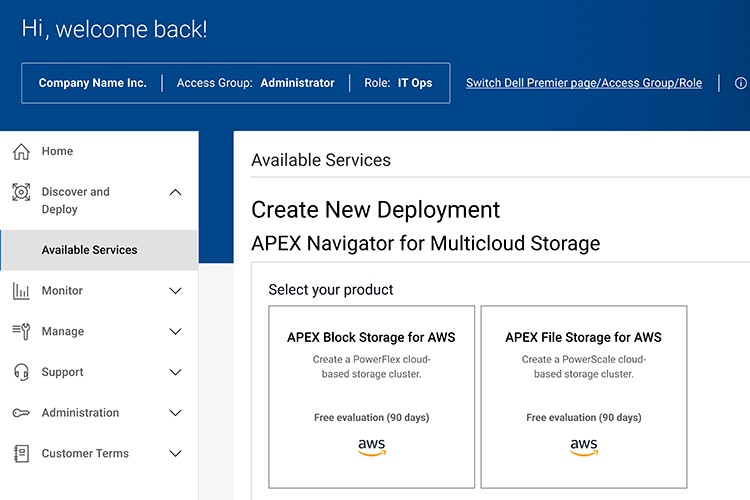
Task: Select APEX File Storage for AWS title
Action: click(584, 337)
